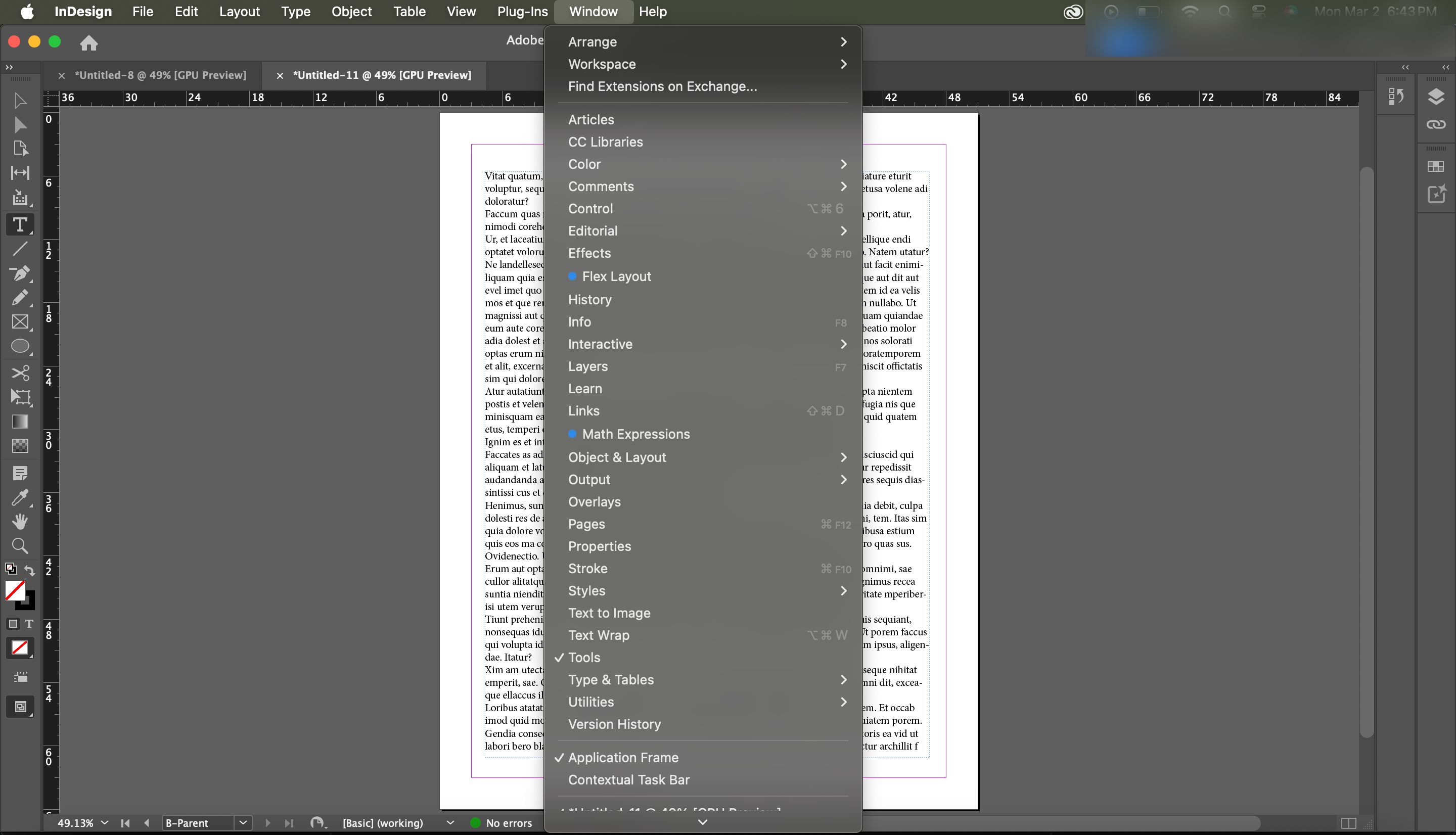
Task: Switch to the Untitled-8 document tab
Action: point(160,75)
